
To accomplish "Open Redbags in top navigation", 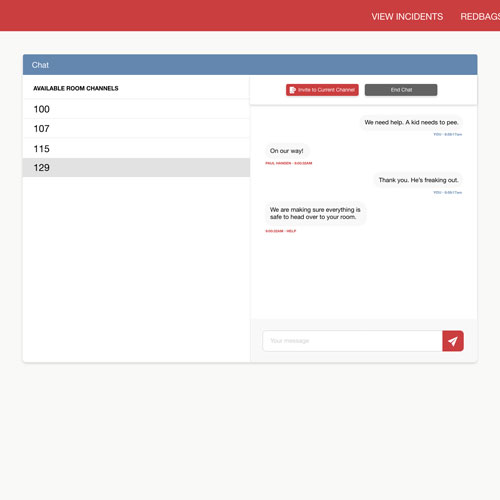I will pos(480,17).
